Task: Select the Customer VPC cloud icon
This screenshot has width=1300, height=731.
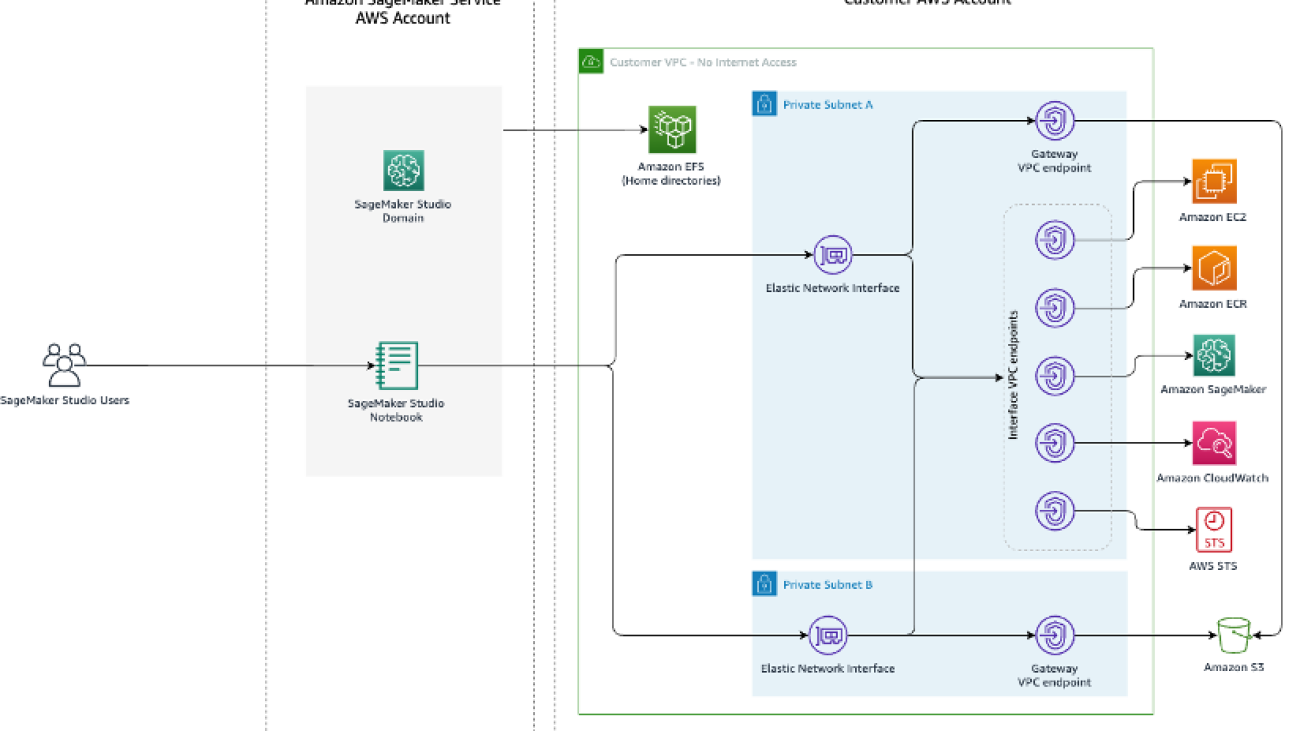Action: pos(591,61)
